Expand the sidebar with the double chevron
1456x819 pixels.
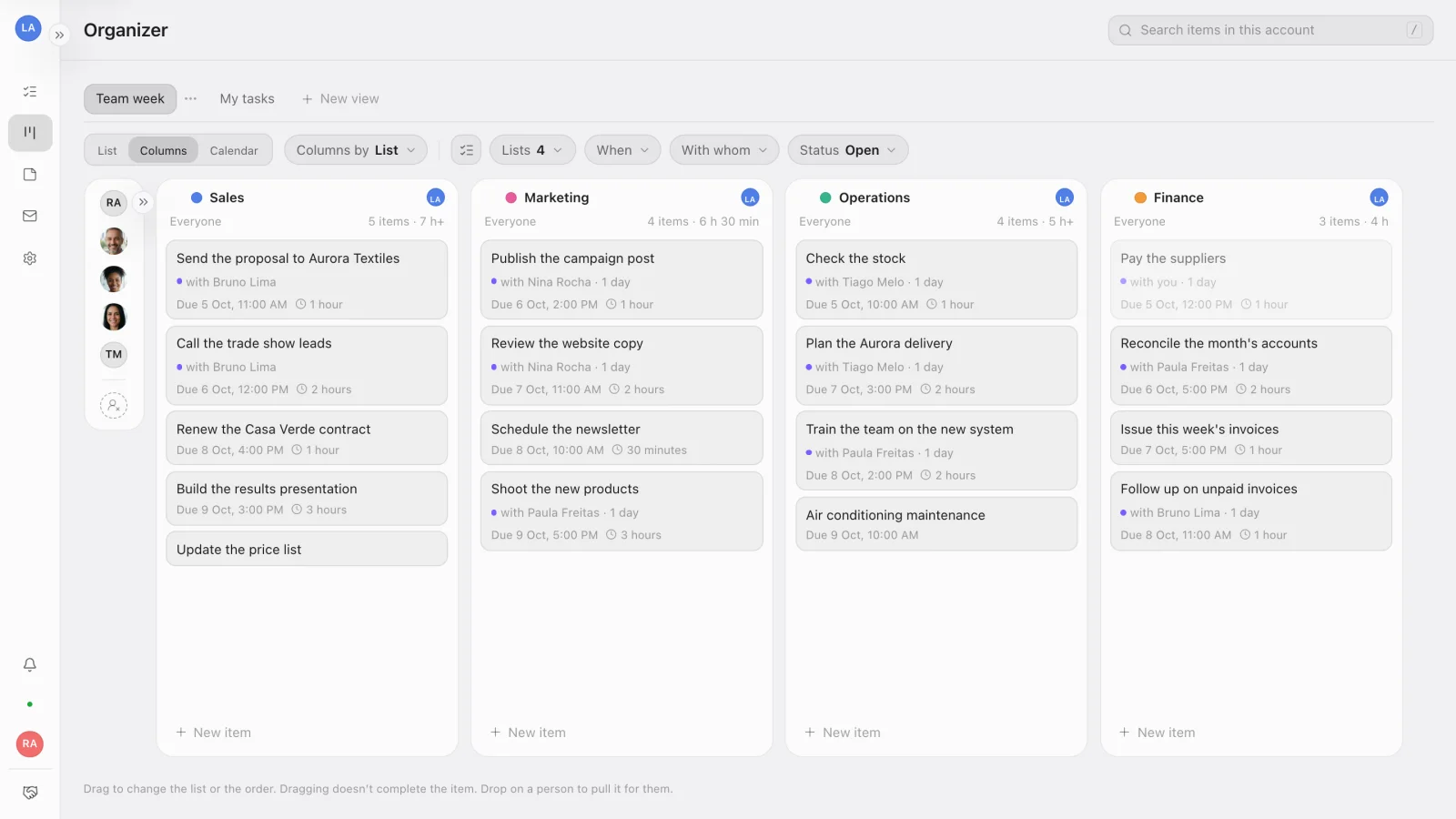pyautogui.click(x=59, y=35)
